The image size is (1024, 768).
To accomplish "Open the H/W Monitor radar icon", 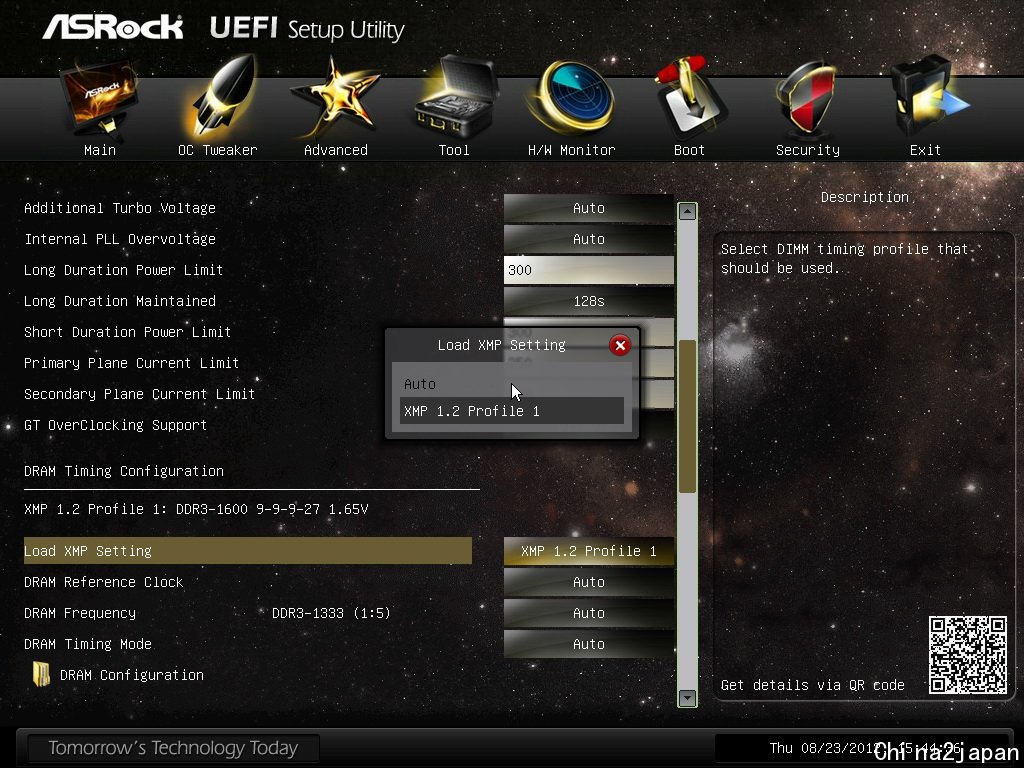I will (x=572, y=98).
